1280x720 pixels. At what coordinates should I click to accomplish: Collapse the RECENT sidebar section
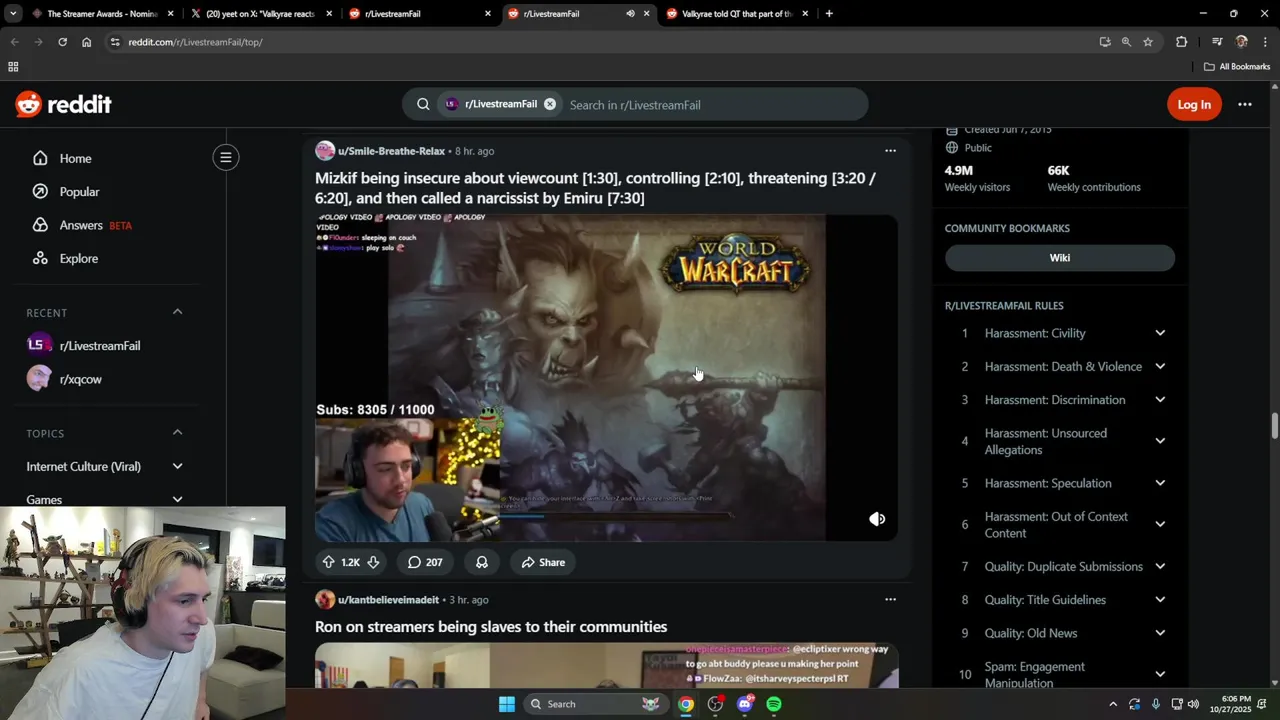point(177,312)
